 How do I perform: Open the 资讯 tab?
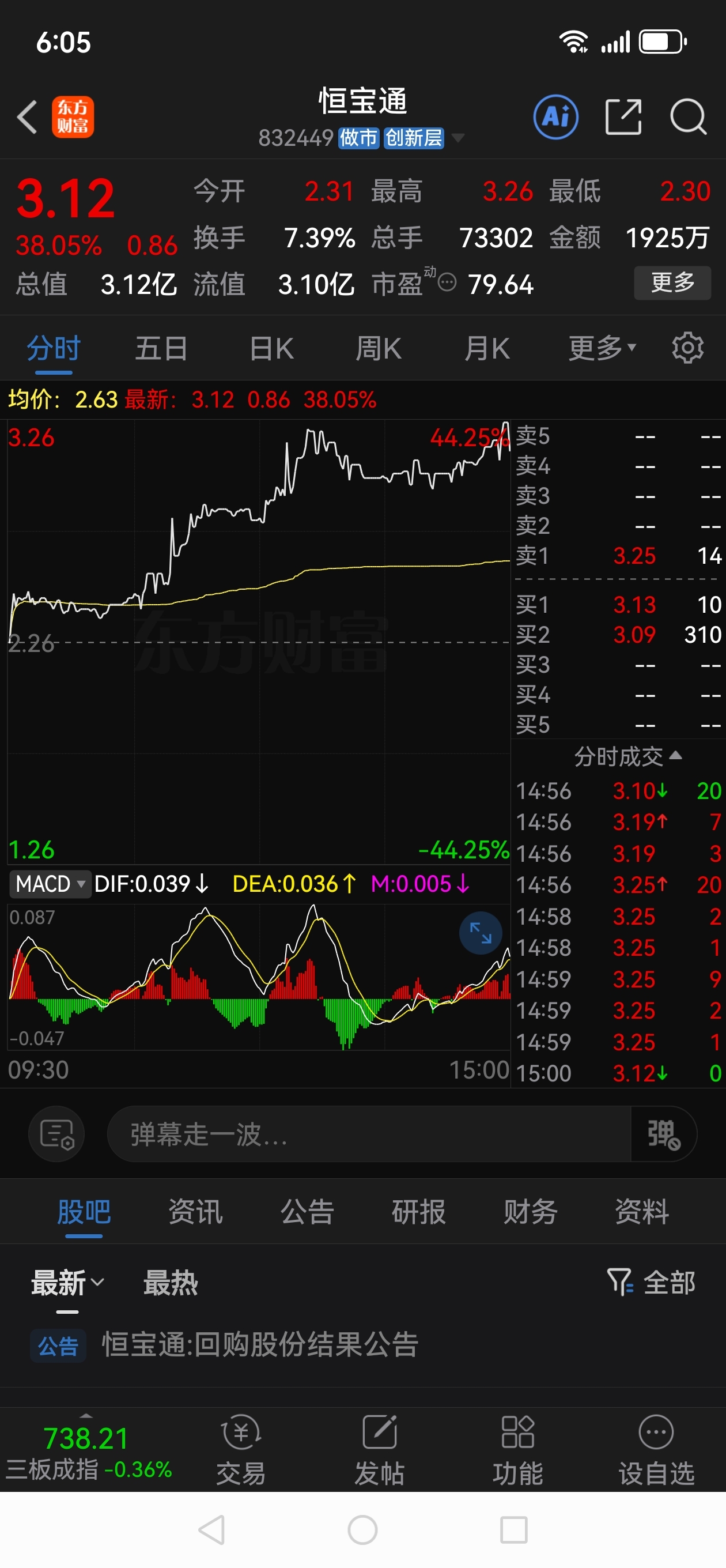pyautogui.click(x=195, y=1211)
